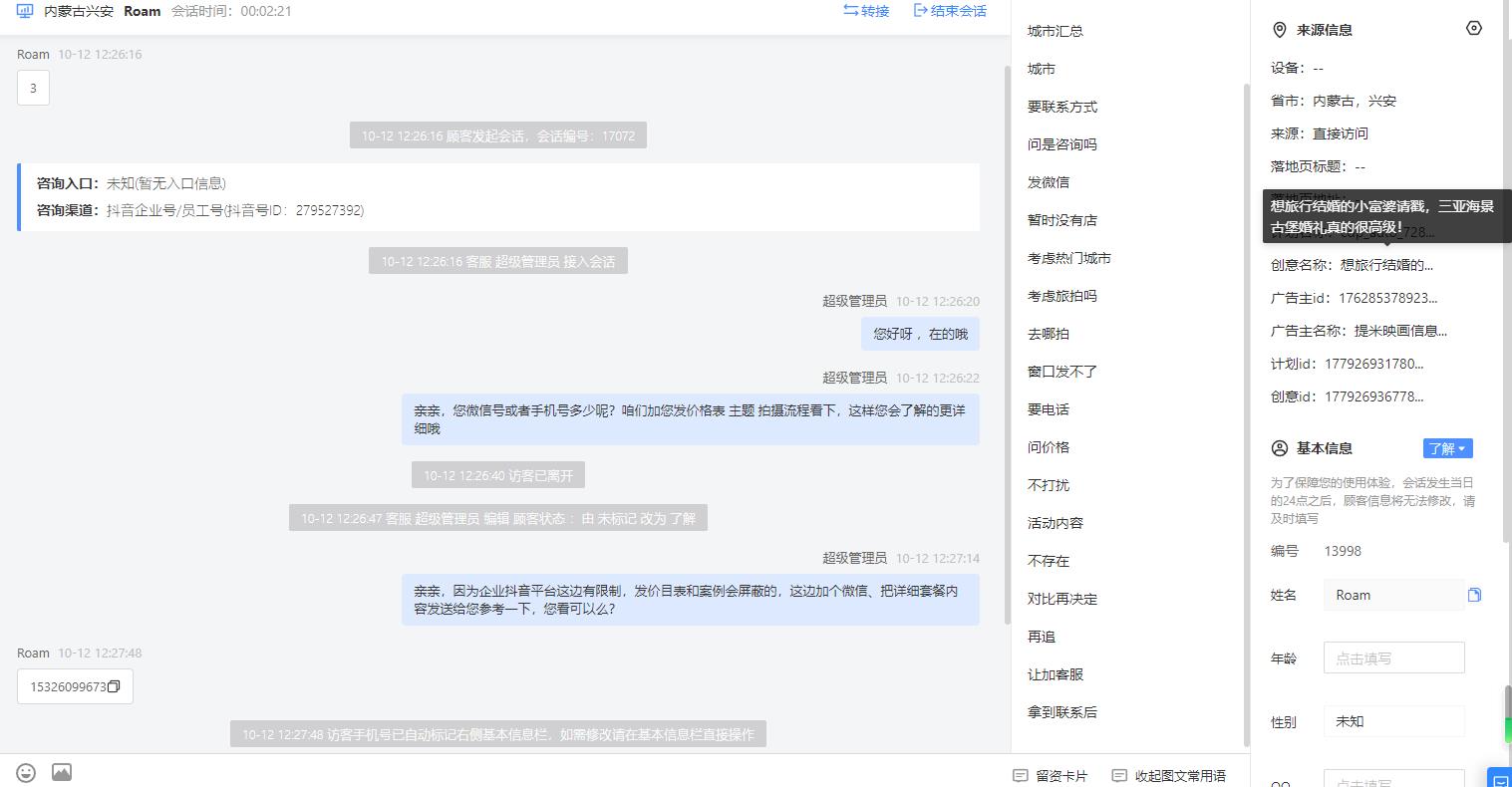The width and height of the screenshot is (1512, 787).
Task: Click the 广告主id value 176285378923
Action: point(1388,298)
